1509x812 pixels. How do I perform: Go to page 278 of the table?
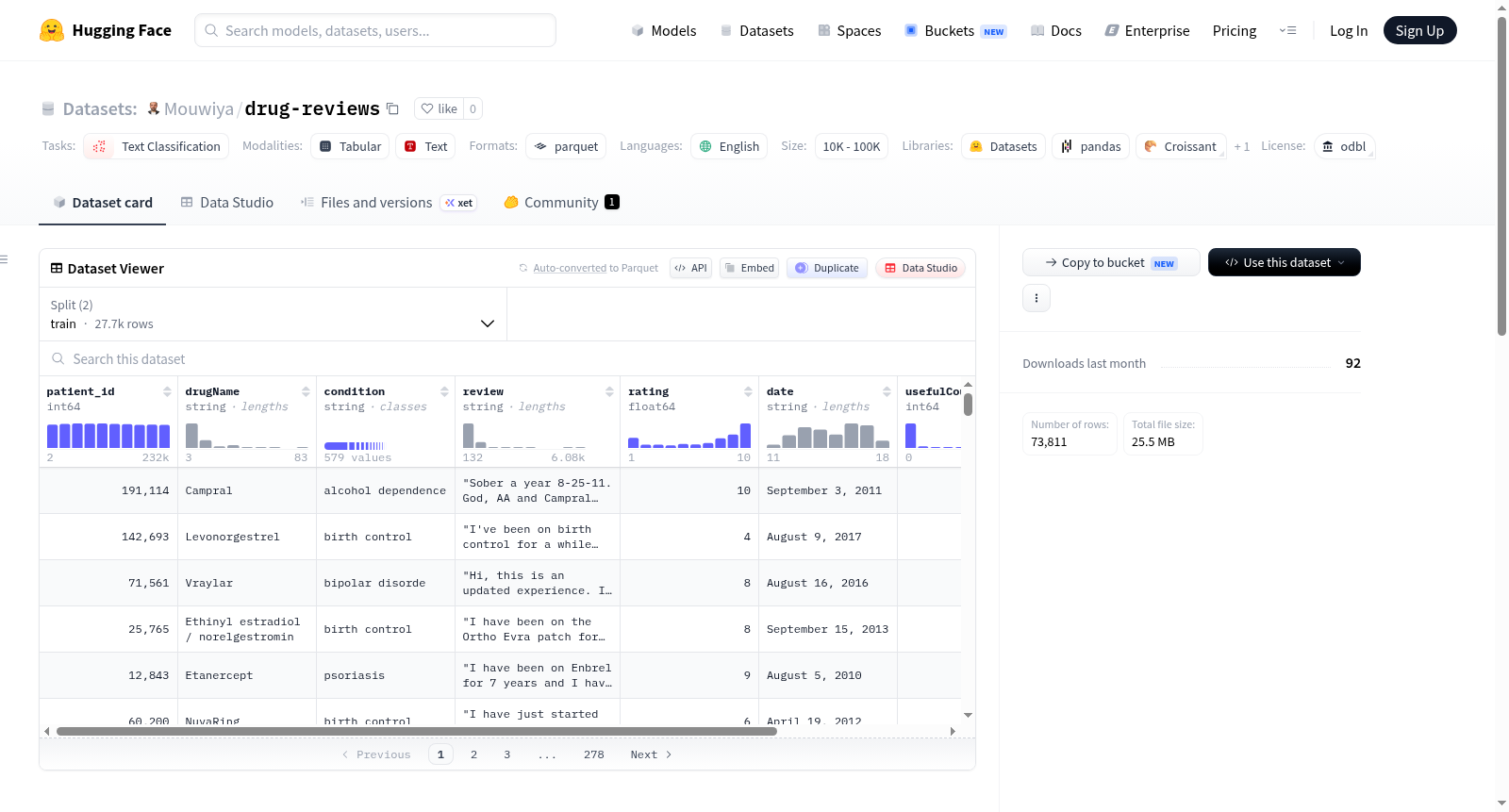[593, 754]
